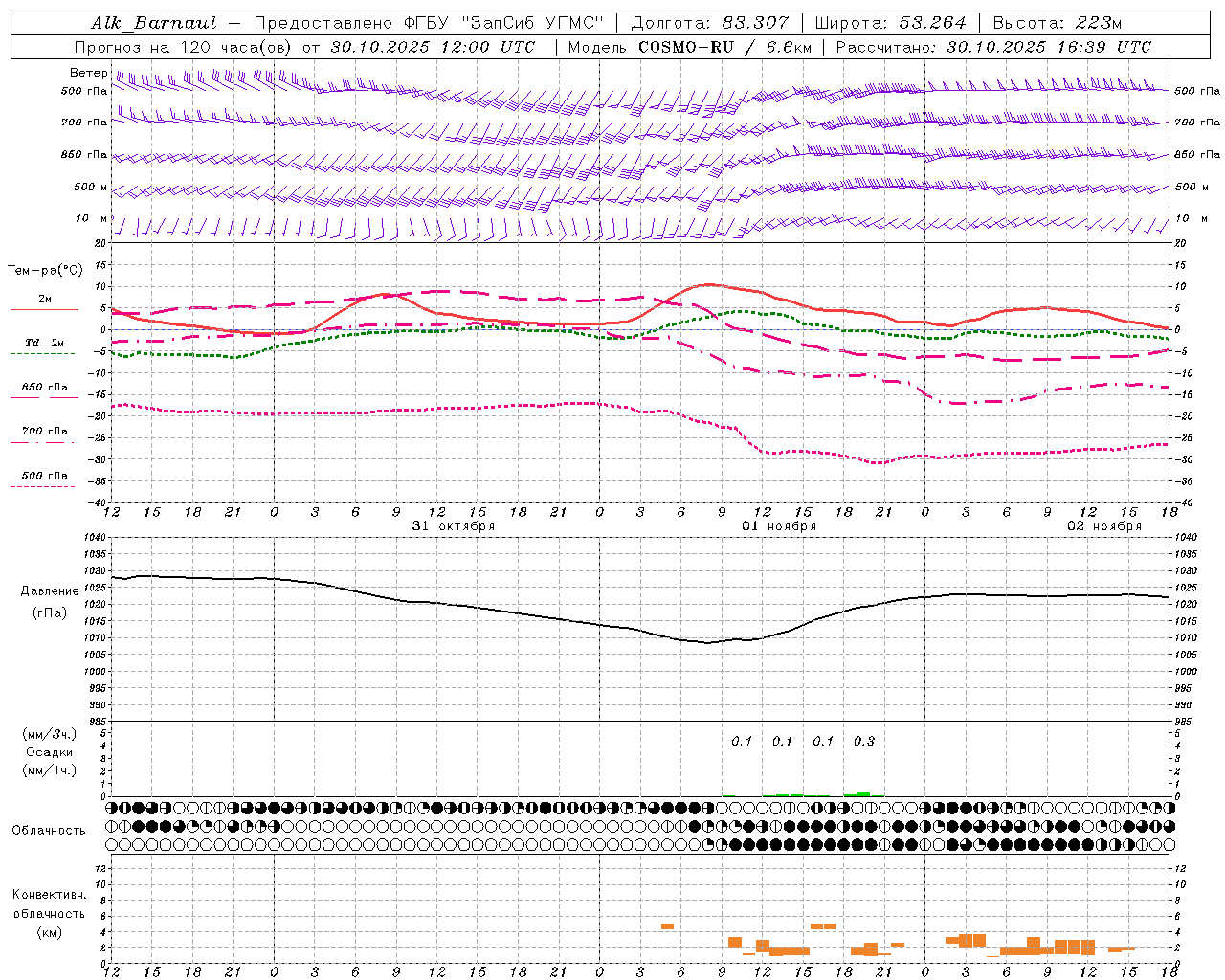Image resolution: width=1225 pixels, height=980 pixels.
Task: Click the 'Облачность' cloud cover label
Action: pos(49,831)
